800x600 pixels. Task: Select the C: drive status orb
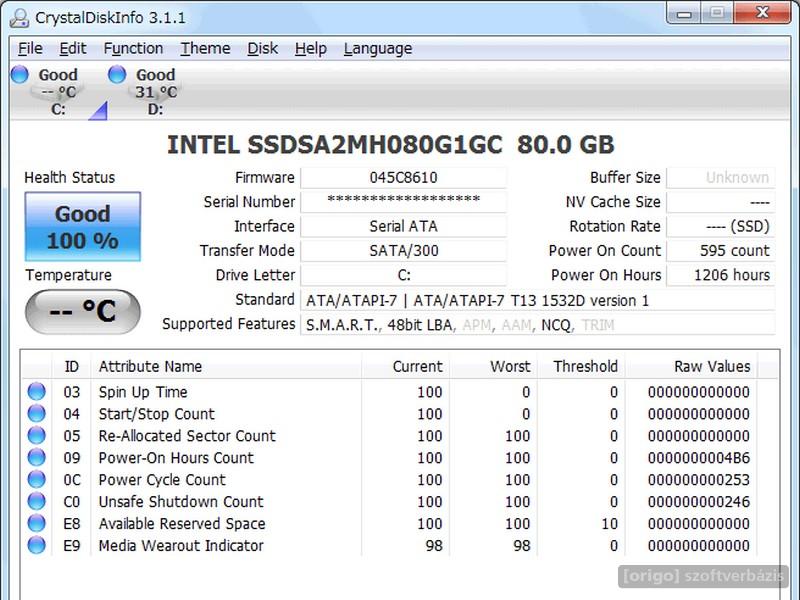[20, 74]
